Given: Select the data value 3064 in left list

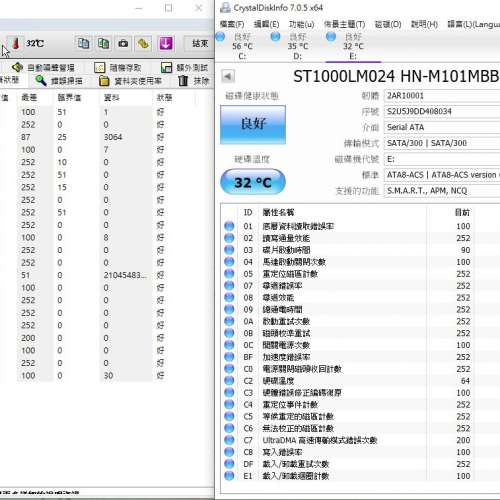Looking at the screenshot, I should point(113,137).
